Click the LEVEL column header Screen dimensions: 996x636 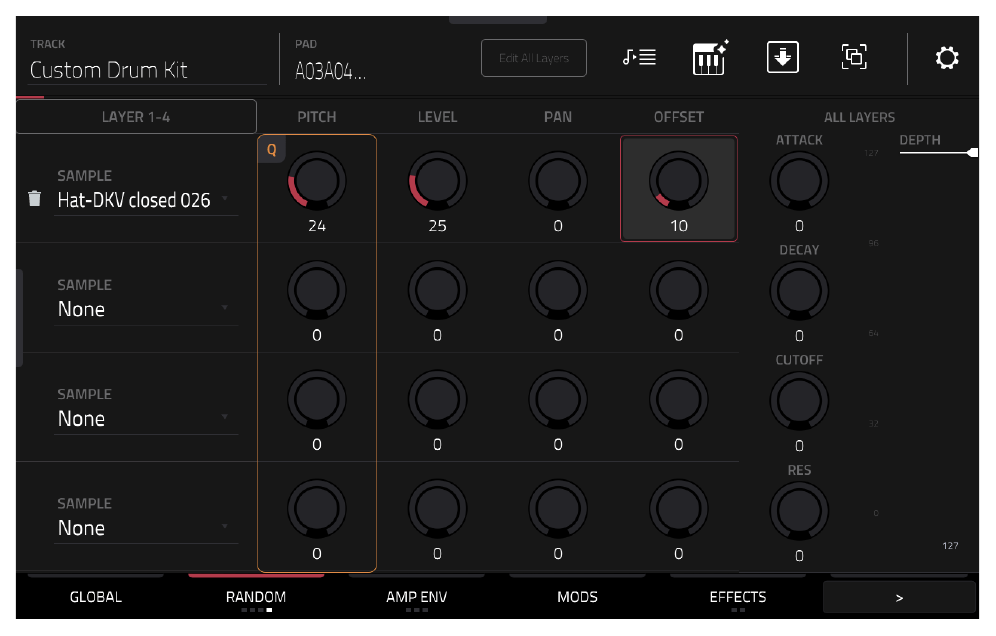coord(438,117)
